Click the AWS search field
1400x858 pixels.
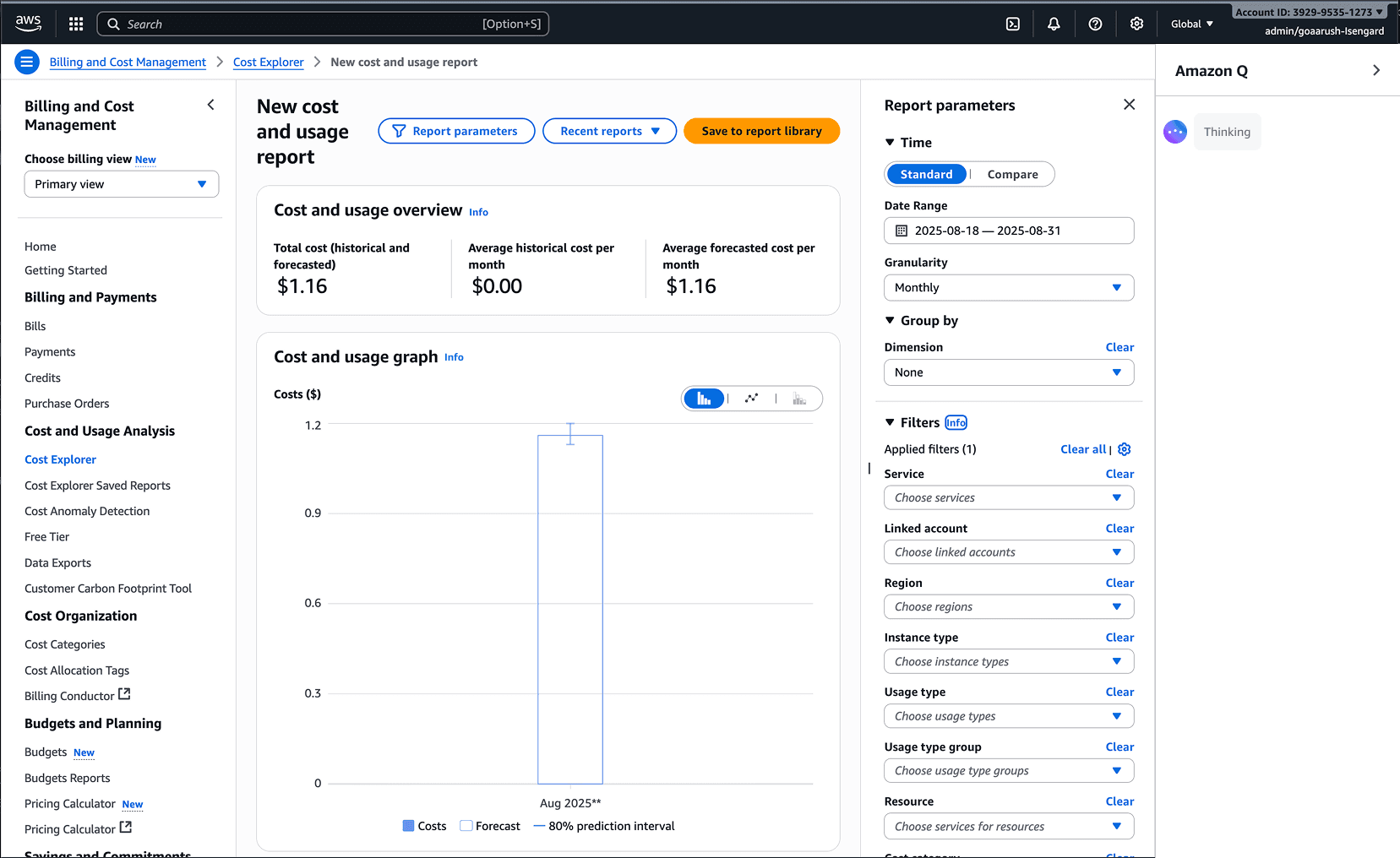click(323, 24)
